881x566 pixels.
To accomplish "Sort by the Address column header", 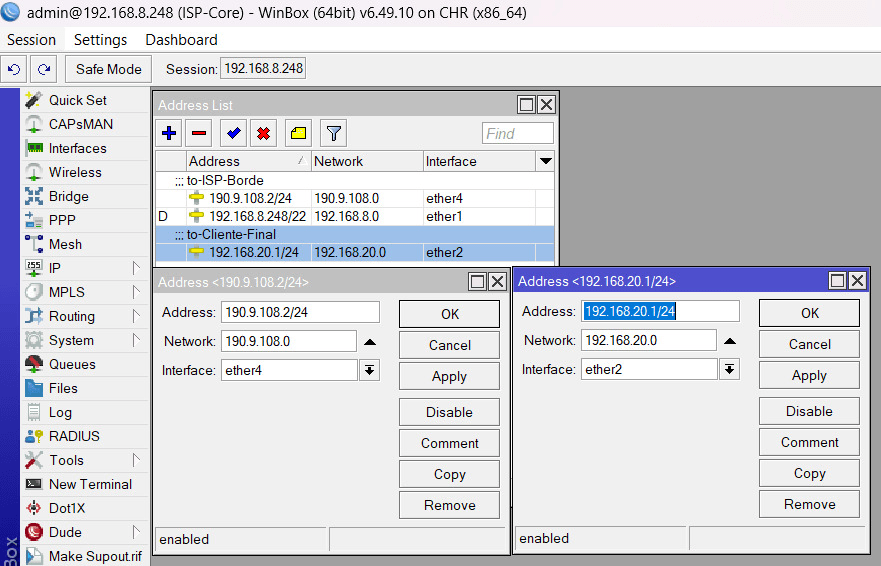I will click(x=249, y=161).
